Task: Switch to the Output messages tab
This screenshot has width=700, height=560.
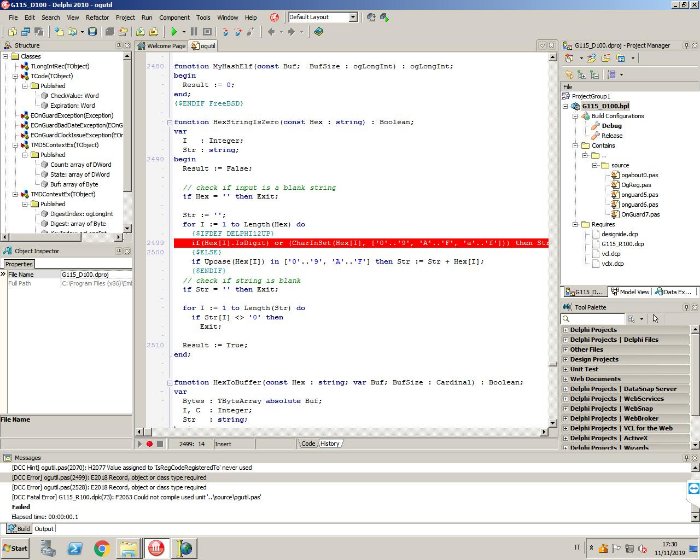Action: point(44,529)
